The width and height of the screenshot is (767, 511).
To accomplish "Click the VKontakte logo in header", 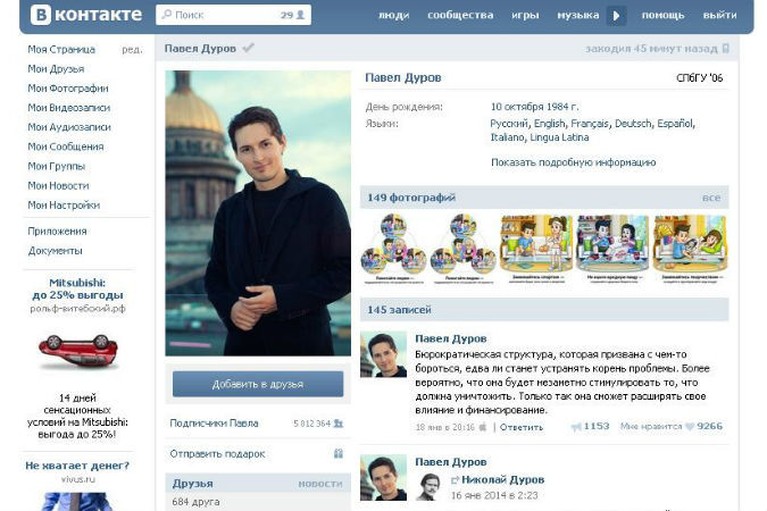I will click(x=84, y=15).
